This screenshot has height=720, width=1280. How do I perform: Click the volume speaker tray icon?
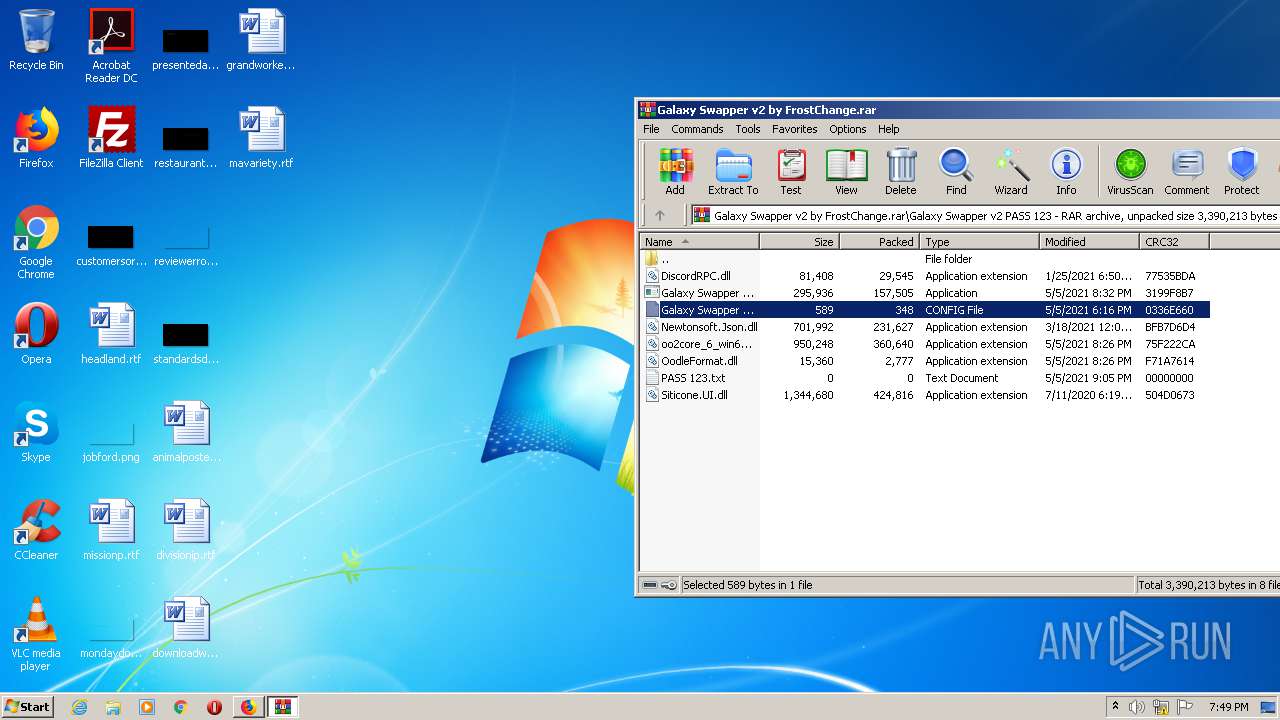point(1137,707)
